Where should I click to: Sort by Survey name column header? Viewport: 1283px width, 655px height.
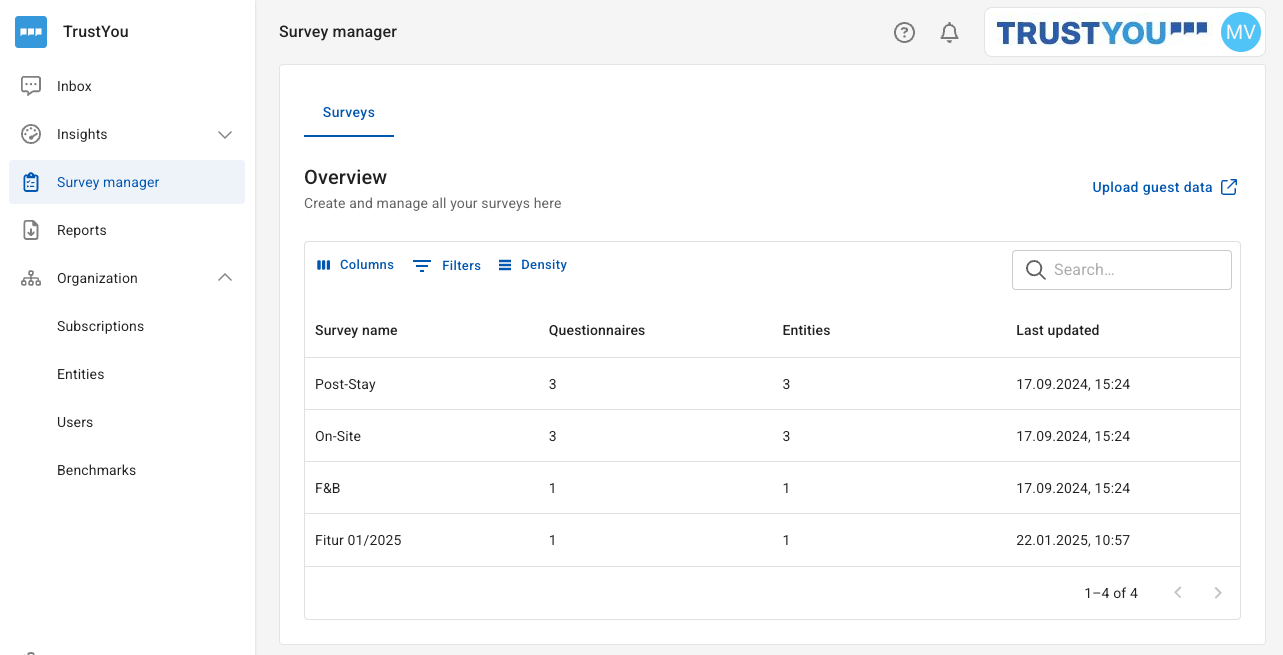[x=356, y=330]
